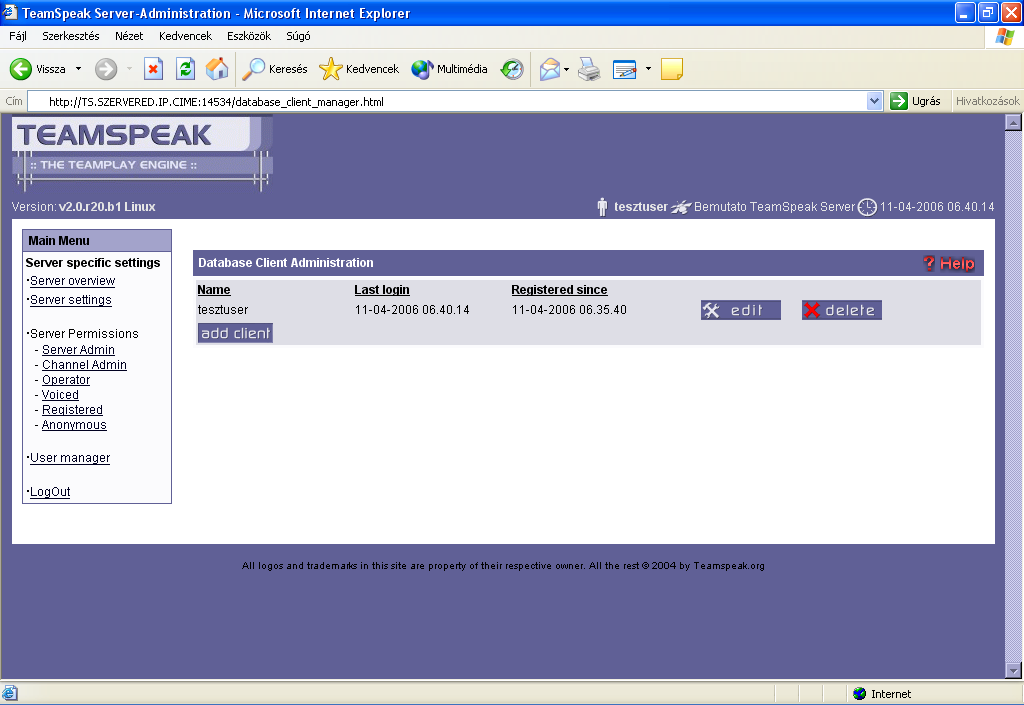The height and width of the screenshot is (705, 1024).
Task: Click the add client button
Action: click(235, 333)
